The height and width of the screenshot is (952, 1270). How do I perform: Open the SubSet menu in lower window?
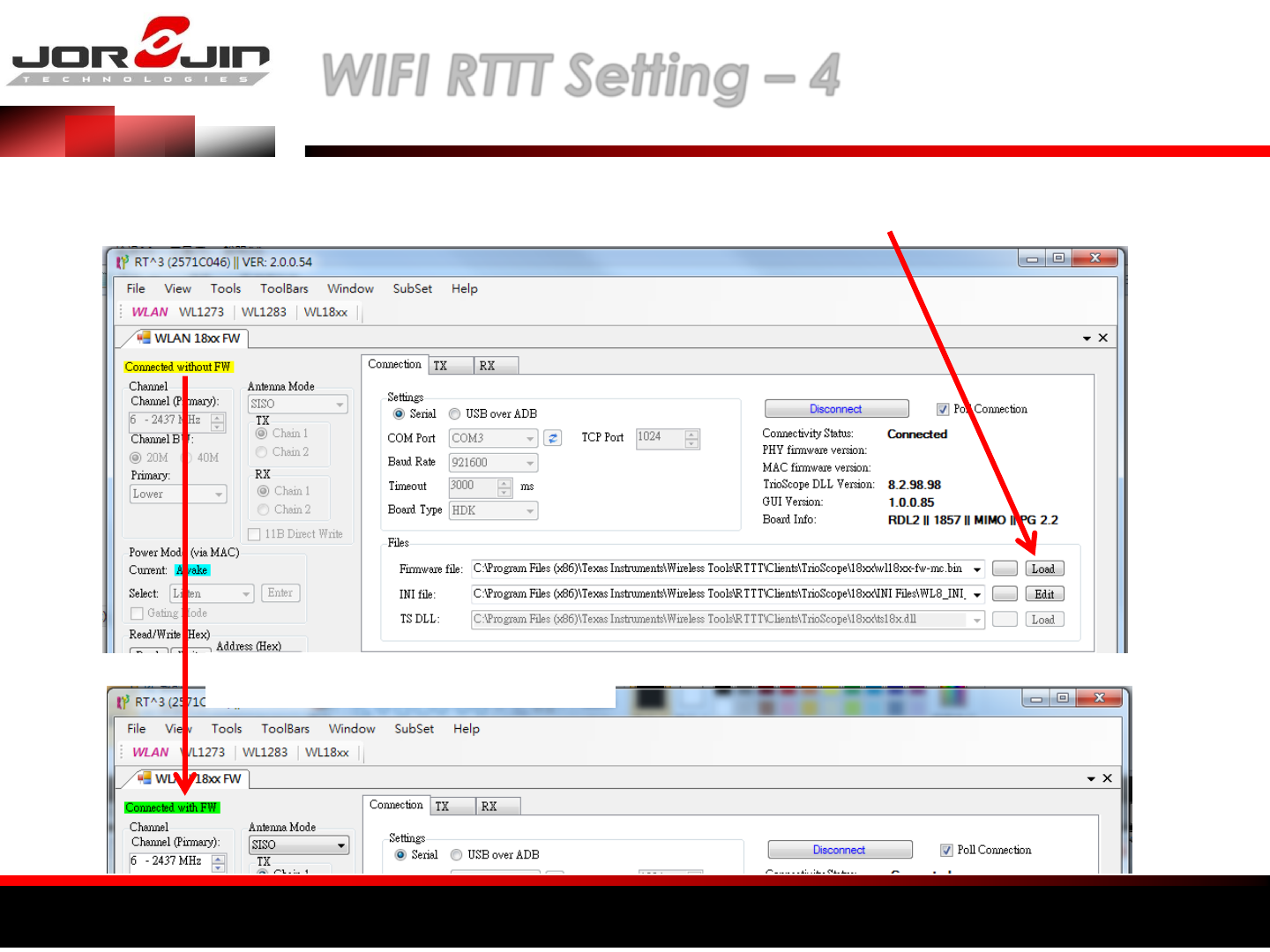tap(414, 729)
